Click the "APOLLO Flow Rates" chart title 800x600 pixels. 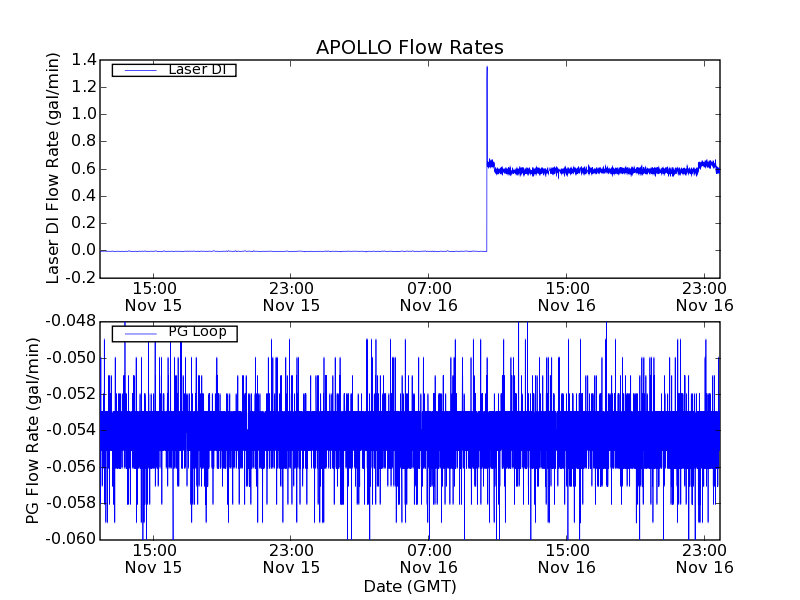coord(409,47)
